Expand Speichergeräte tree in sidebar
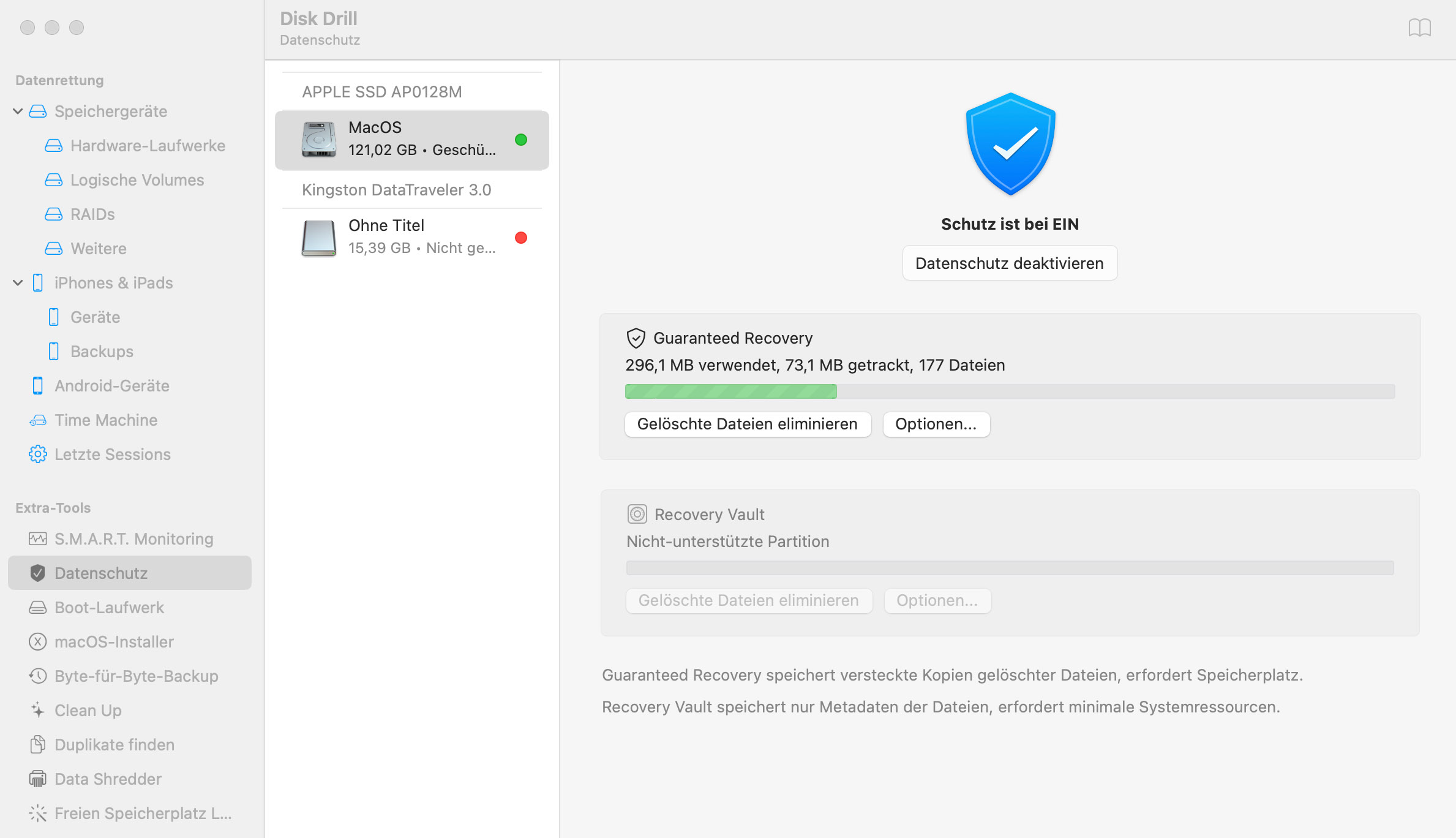This screenshot has height=838, width=1456. [18, 111]
